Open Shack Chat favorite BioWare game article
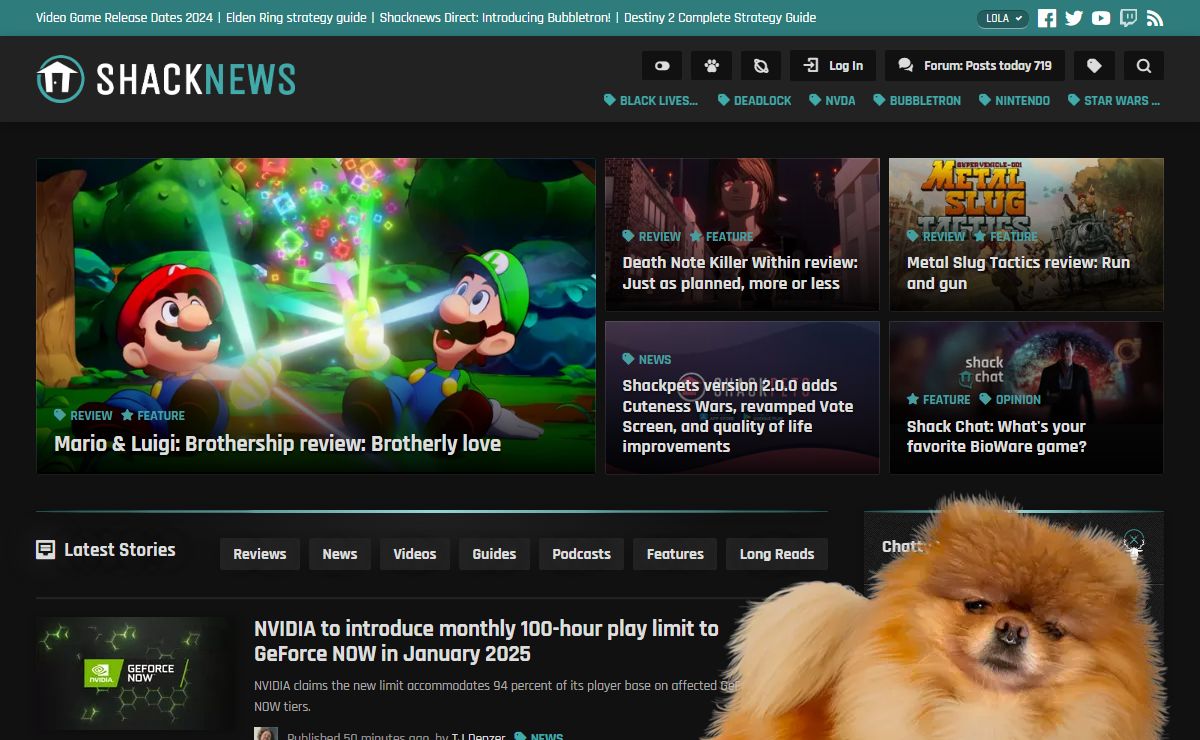Viewport: 1200px width, 740px height. pyautogui.click(x=997, y=436)
